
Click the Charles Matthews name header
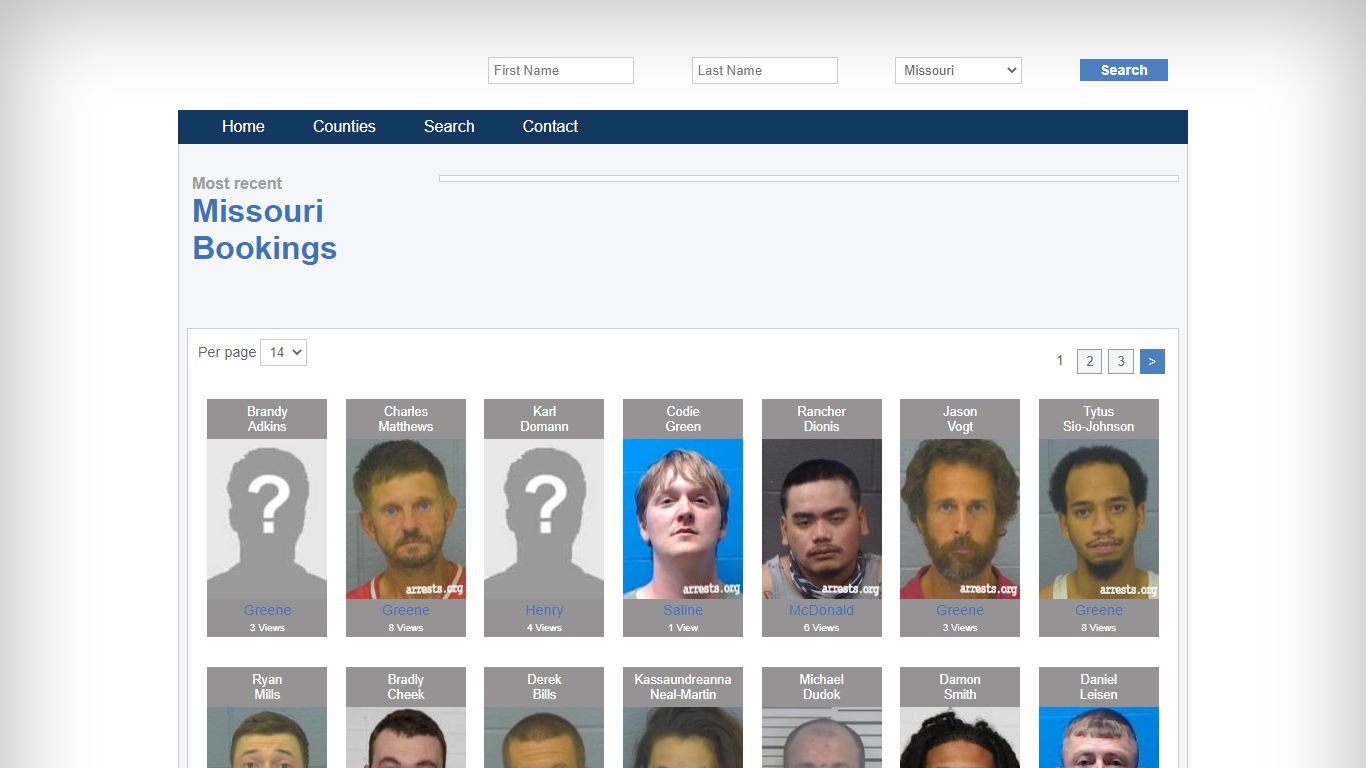pyautogui.click(x=406, y=419)
